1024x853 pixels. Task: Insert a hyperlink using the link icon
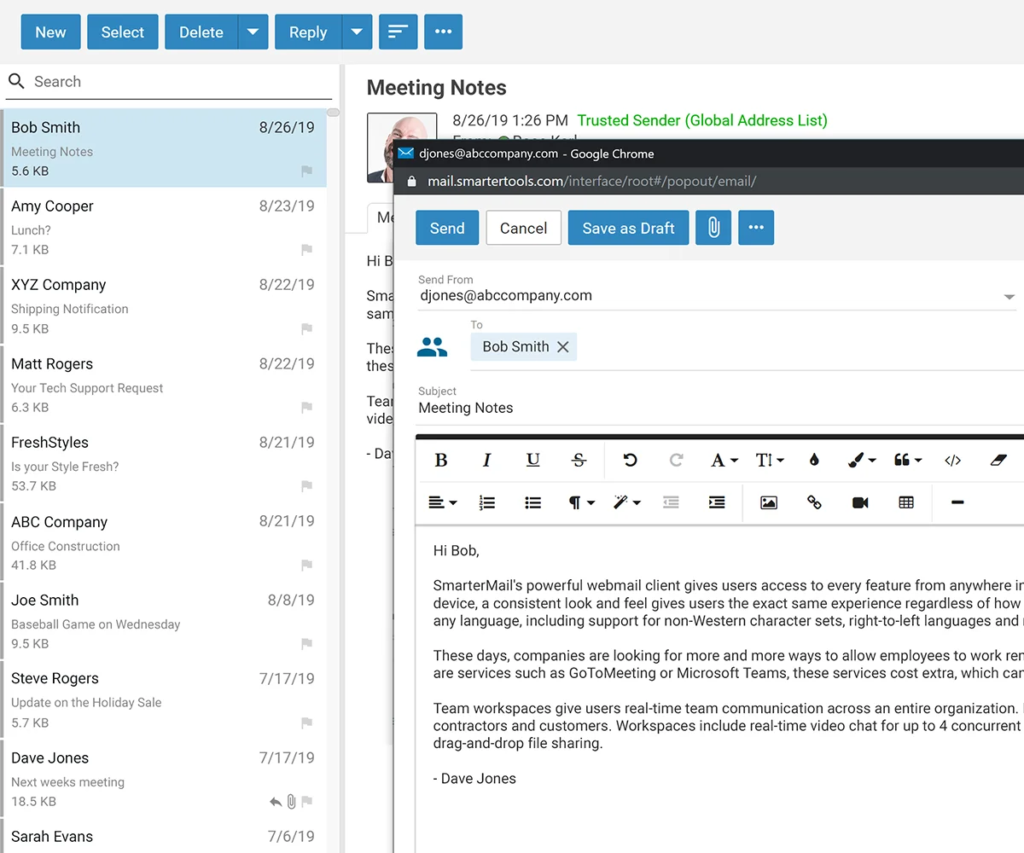pyautogui.click(x=813, y=502)
